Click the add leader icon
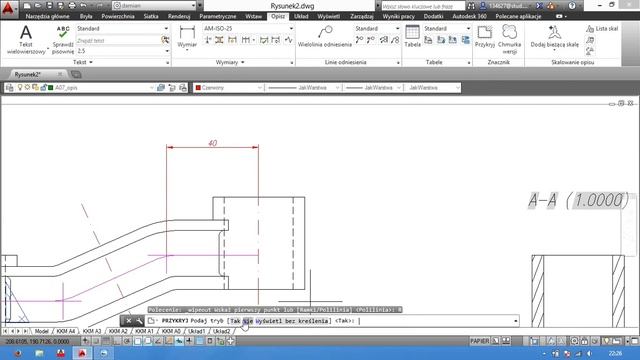This screenshot has height=360, width=640. pyautogui.click(x=360, y=40)
